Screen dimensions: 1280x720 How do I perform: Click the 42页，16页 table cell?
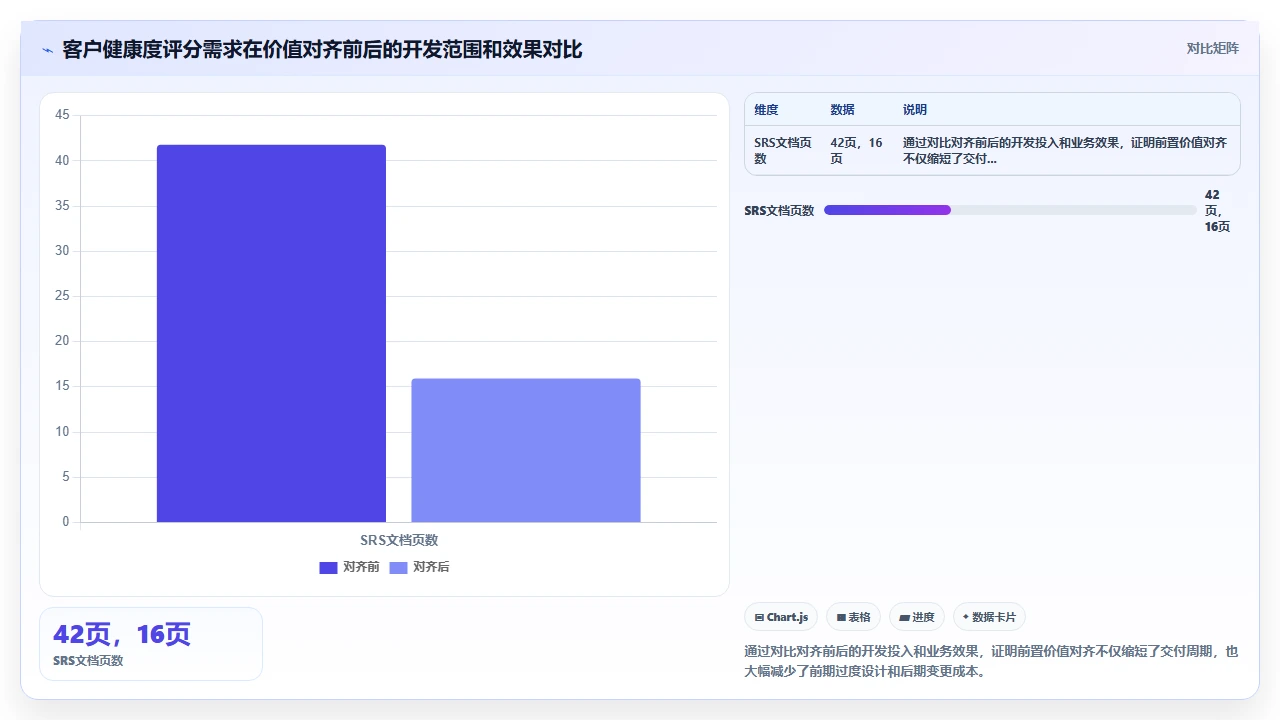[857, 151]
